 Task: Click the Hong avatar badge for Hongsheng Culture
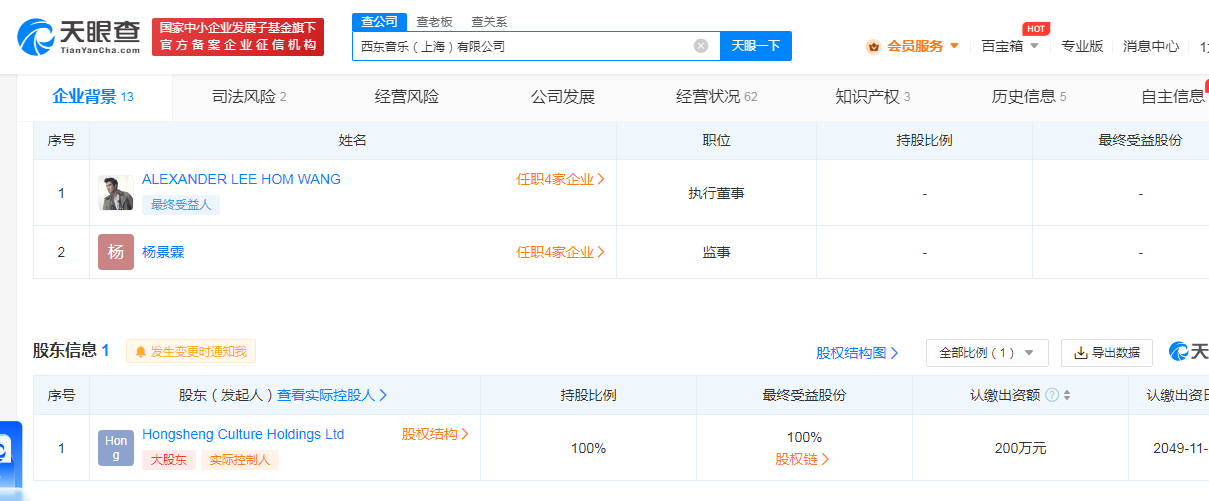point(116,448)
